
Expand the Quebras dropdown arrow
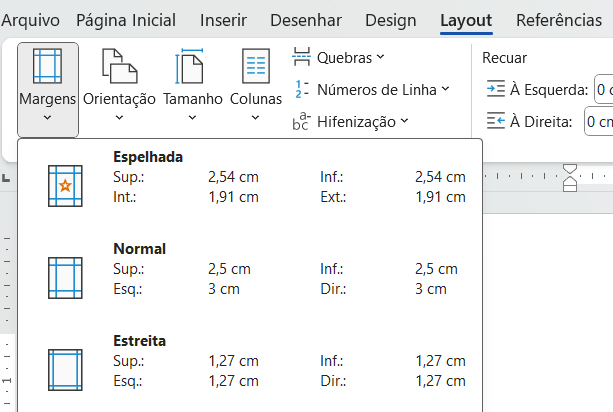pos(381,58)
